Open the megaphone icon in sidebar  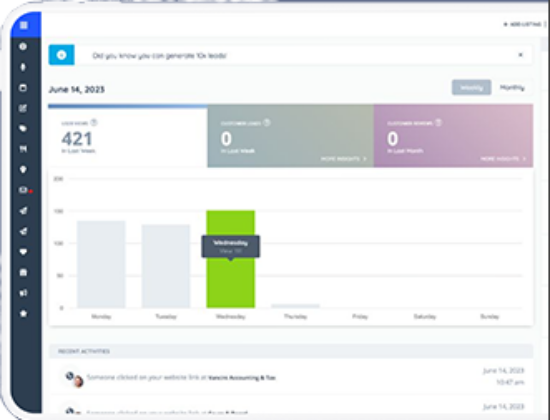[x=23, y=293]
